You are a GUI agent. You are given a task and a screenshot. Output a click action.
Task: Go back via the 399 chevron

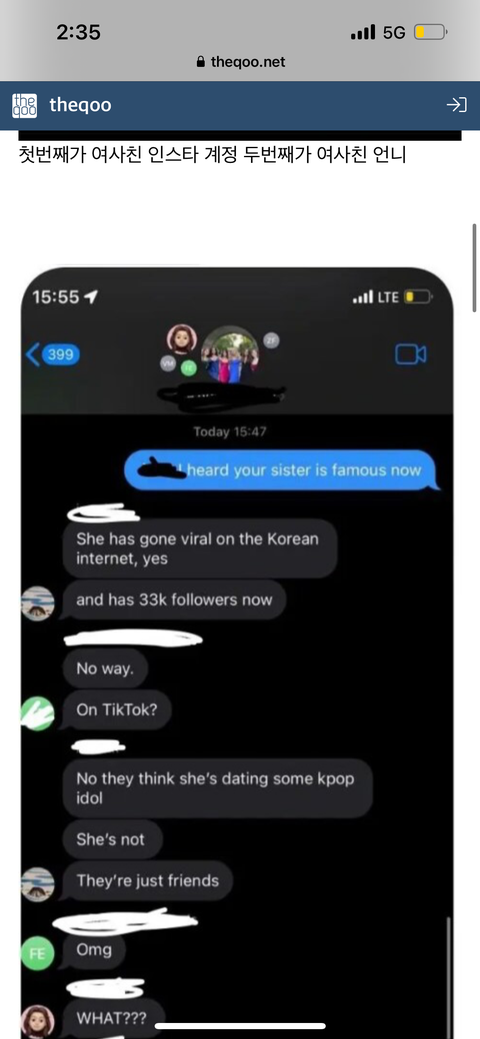tap(52, 355)
